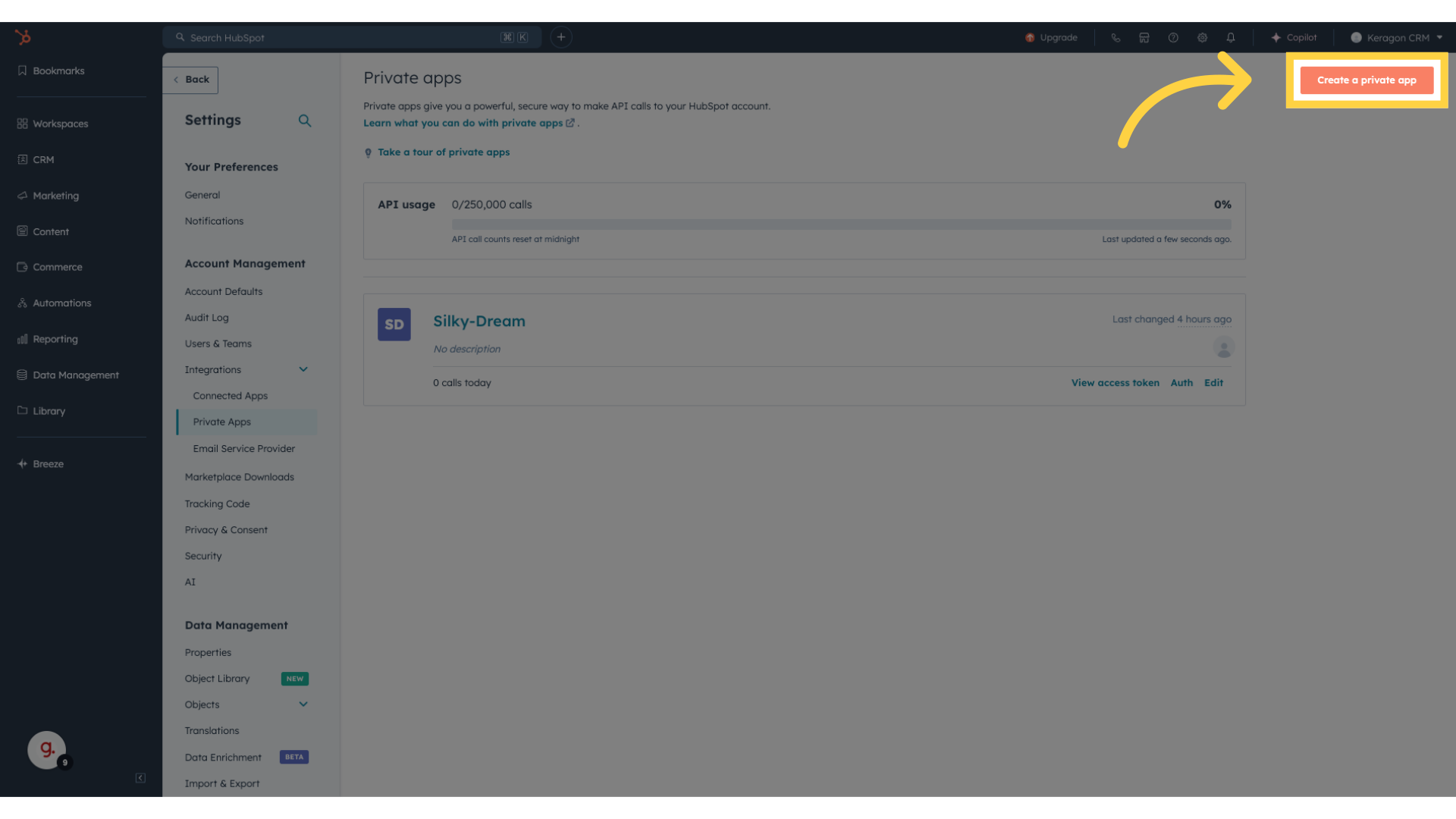Viewport: 1456px width, 819px height.
Task: Open AI settings
Action: (190, 582)
